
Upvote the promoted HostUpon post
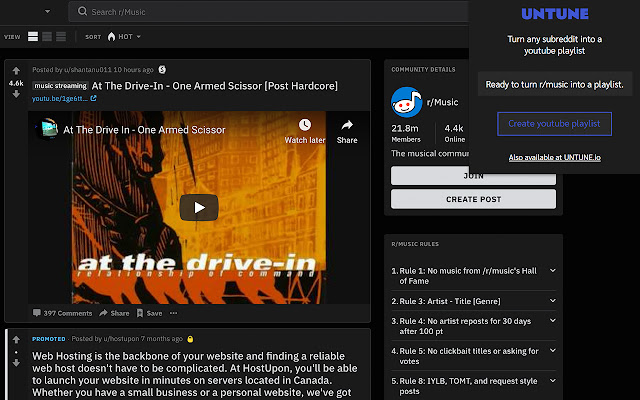tap(16, 340)
